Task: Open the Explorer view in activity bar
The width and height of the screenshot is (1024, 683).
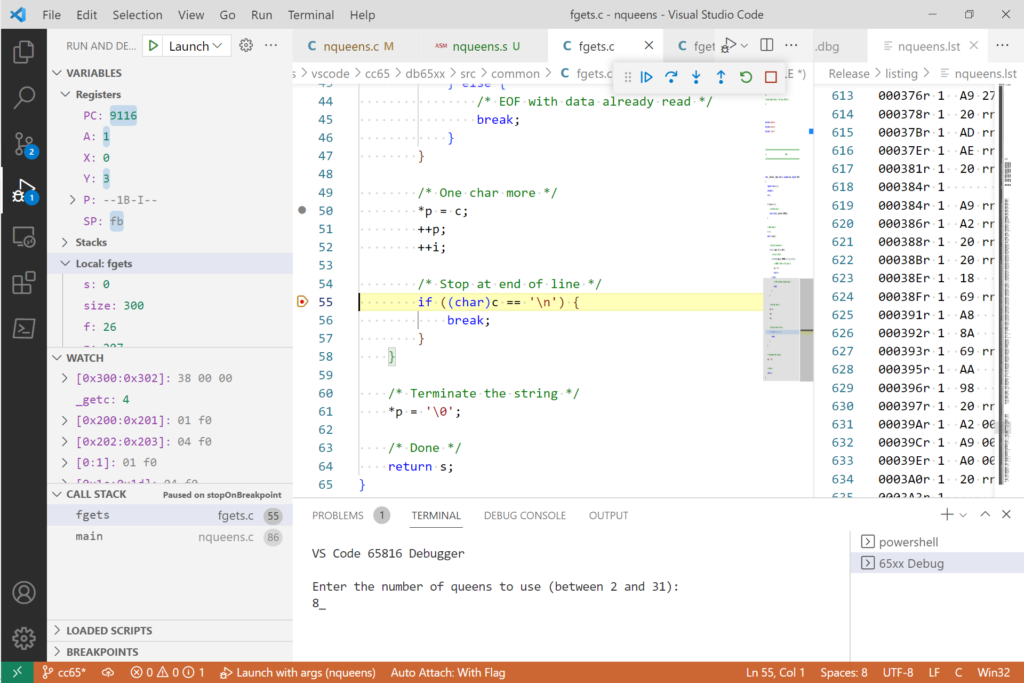Action: (24, 52)
